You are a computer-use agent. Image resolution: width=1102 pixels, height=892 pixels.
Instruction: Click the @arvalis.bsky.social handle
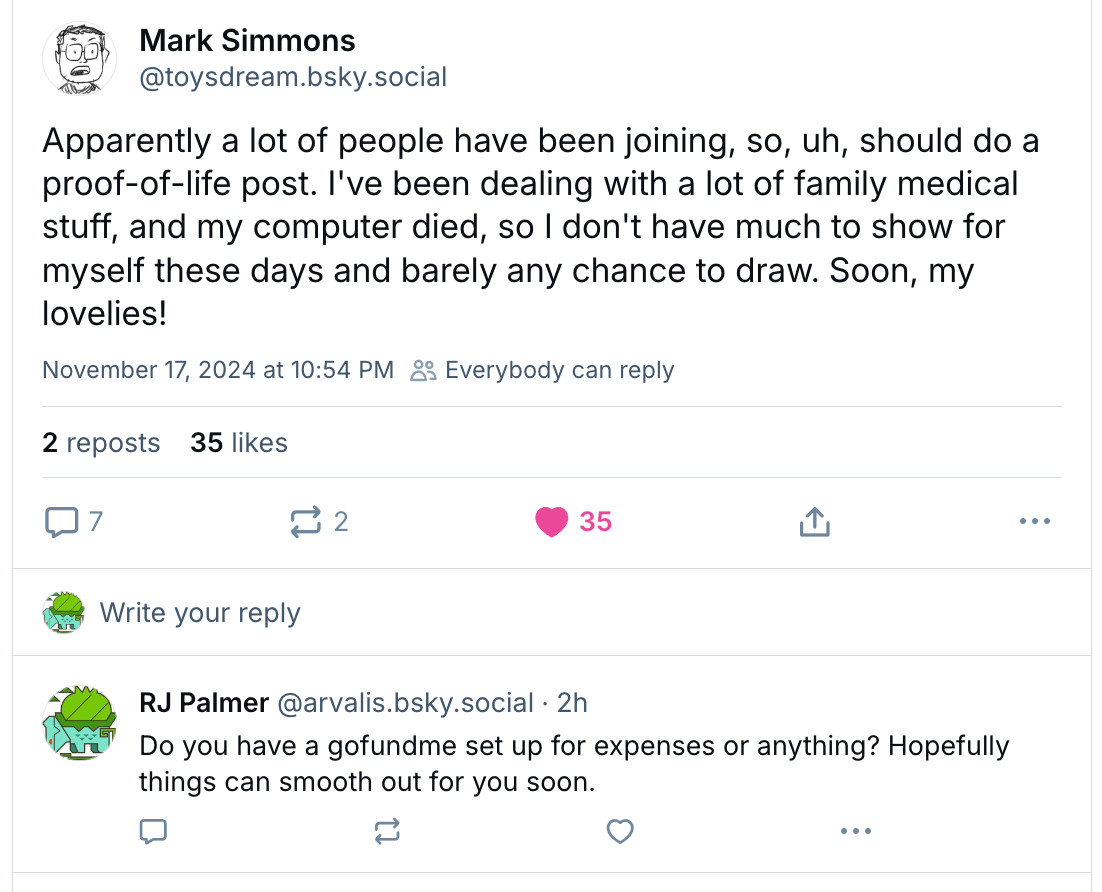pyautogui.click(x=406, y=702)
